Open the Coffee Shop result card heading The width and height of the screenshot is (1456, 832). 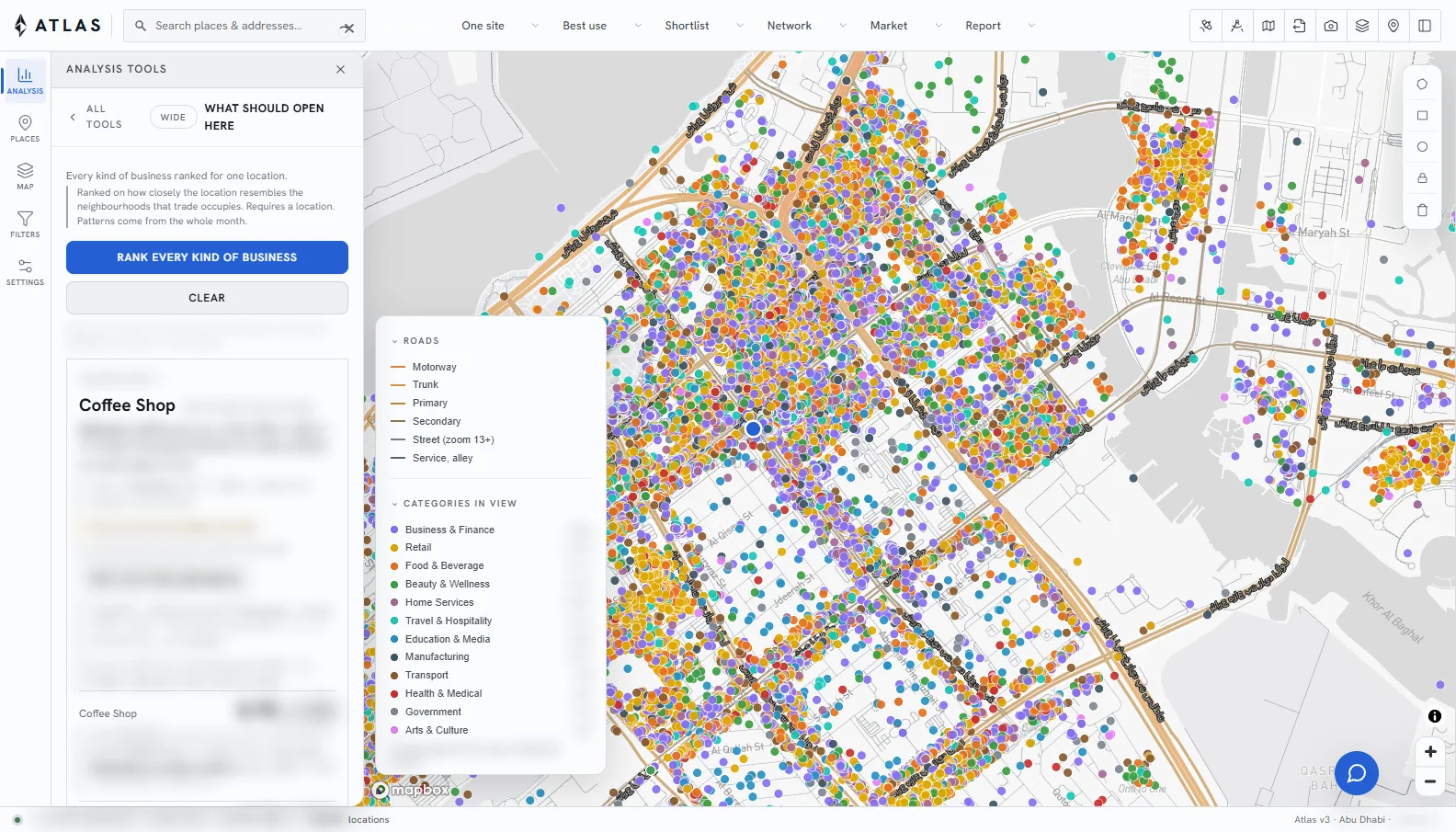tap(127, 405)
